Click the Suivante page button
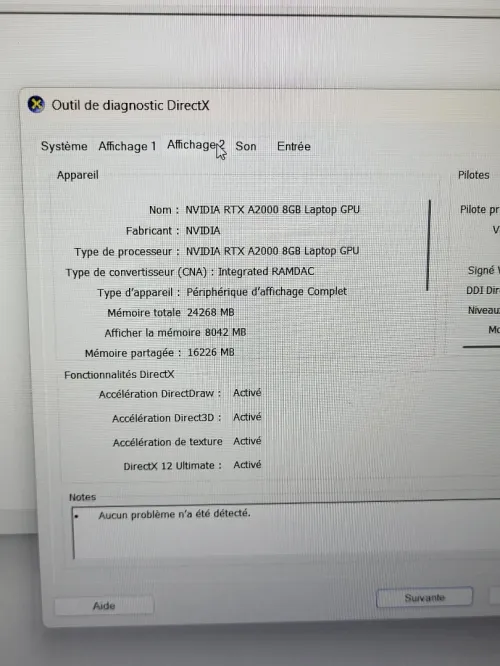 [424, 598]
